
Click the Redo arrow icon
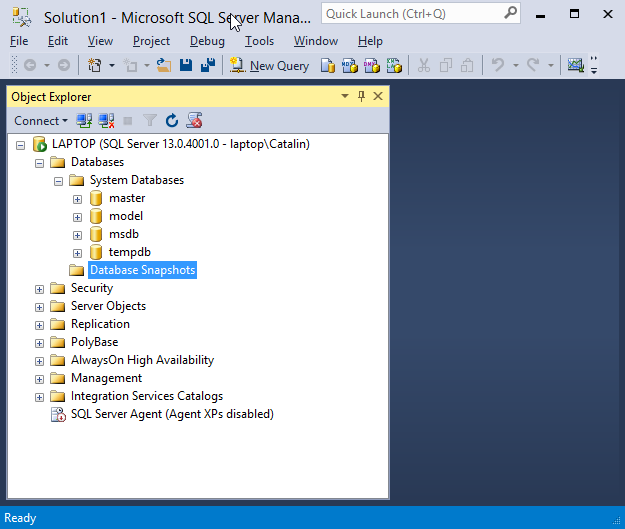pos(533,65)
